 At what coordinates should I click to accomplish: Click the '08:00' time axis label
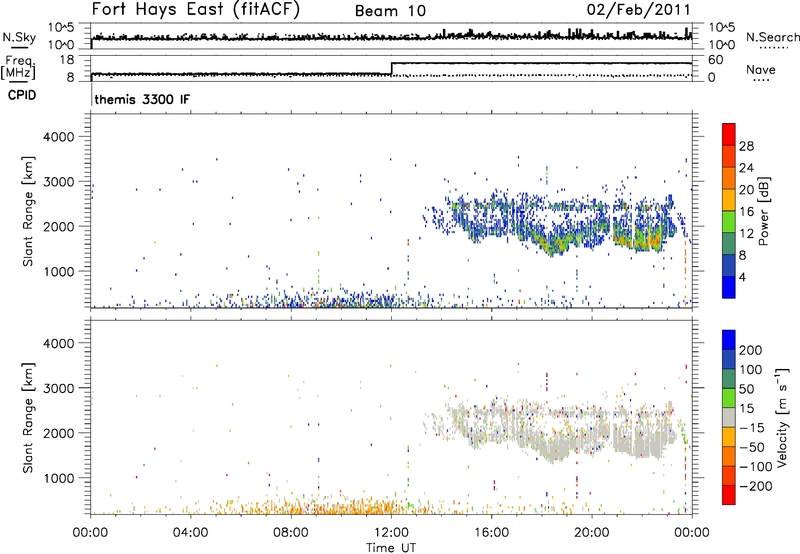click(291, 533)
